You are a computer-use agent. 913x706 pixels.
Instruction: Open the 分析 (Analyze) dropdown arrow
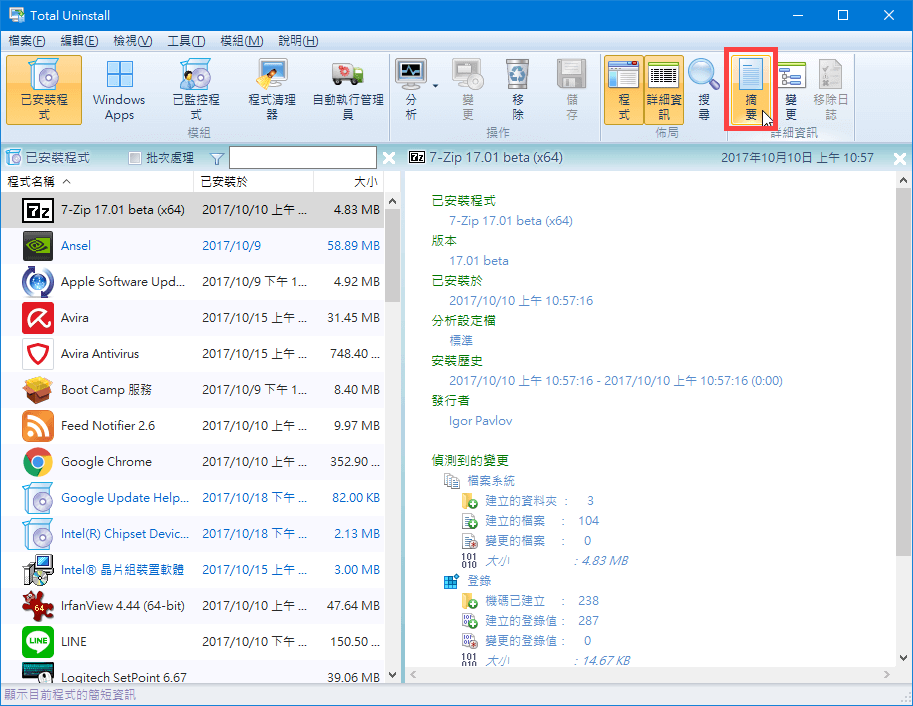[x=436, y=86]
